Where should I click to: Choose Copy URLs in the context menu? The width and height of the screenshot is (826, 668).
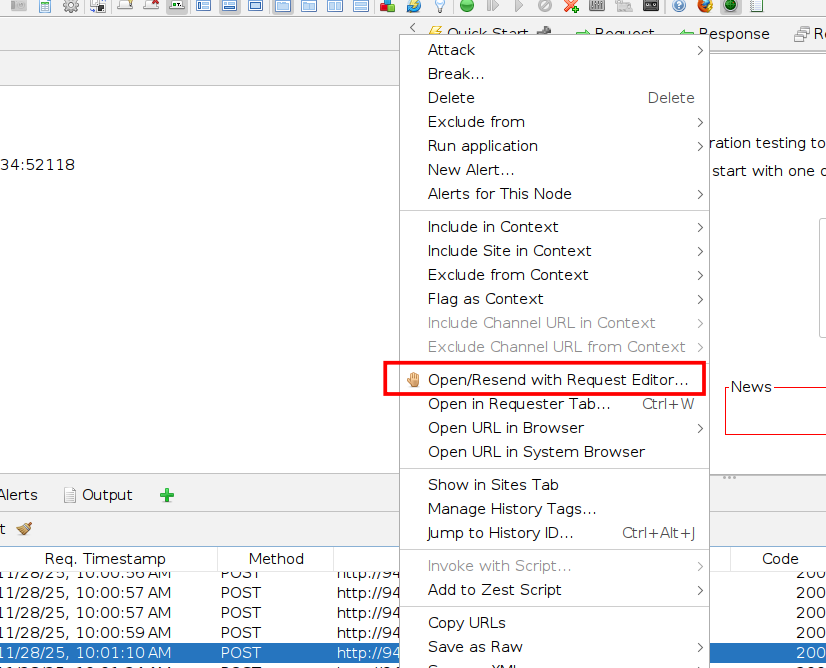pos(467,623)
